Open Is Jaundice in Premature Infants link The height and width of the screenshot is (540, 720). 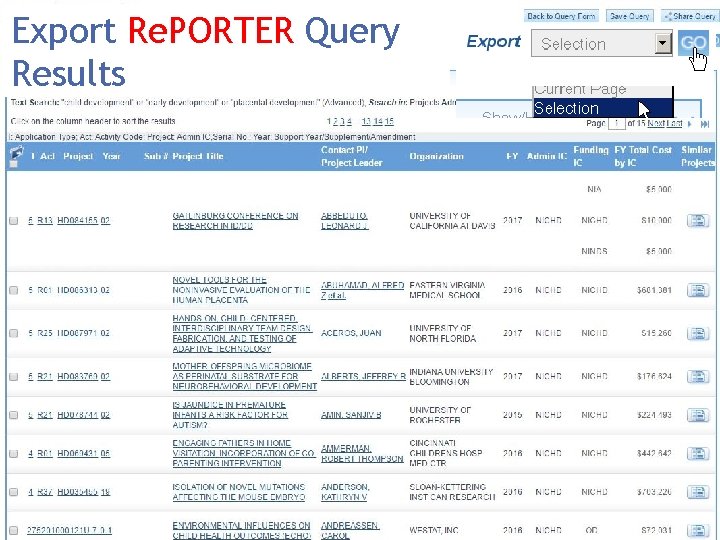pyautogui.click(x=230, y=415)
